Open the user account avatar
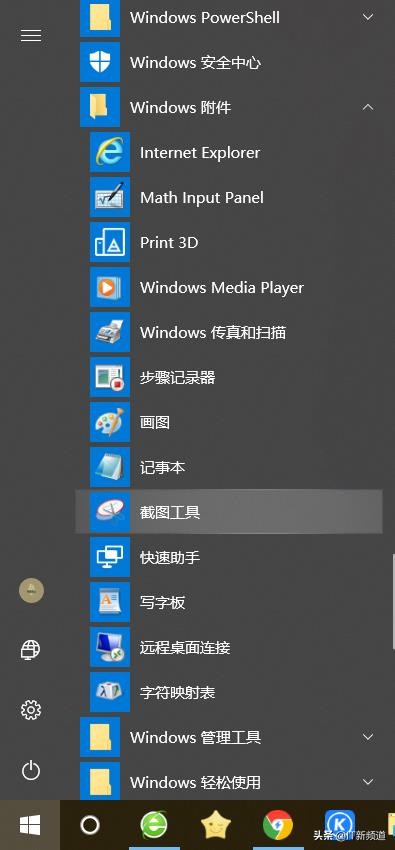This screenshot has width=395, height=850. click(31, 590)
